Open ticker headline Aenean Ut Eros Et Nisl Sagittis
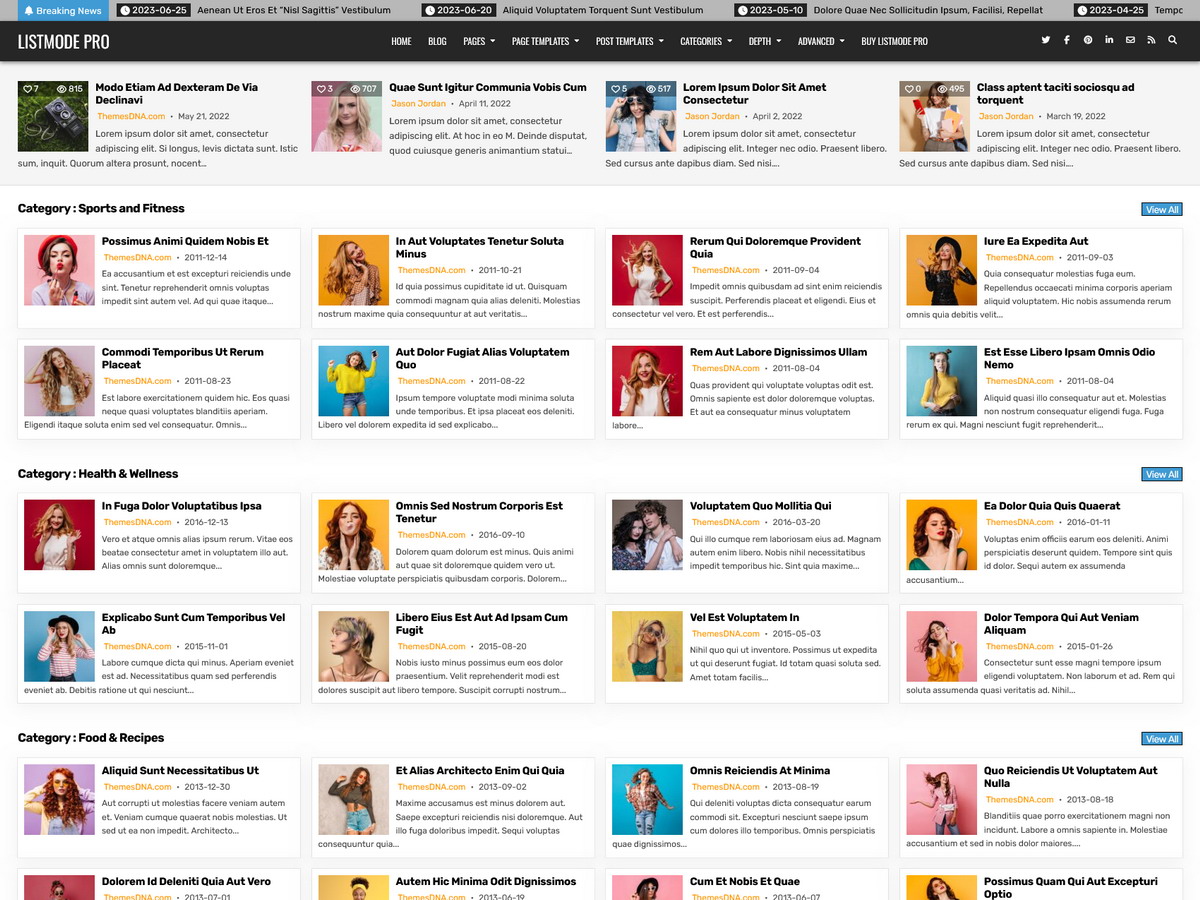1200x900 pixels. (x=294, y=10)
